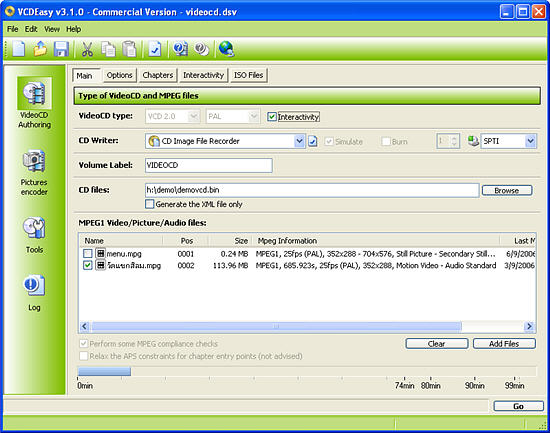Click the globe web icon
The width and height of the screenshot is (550, 433).
(226, 48)
